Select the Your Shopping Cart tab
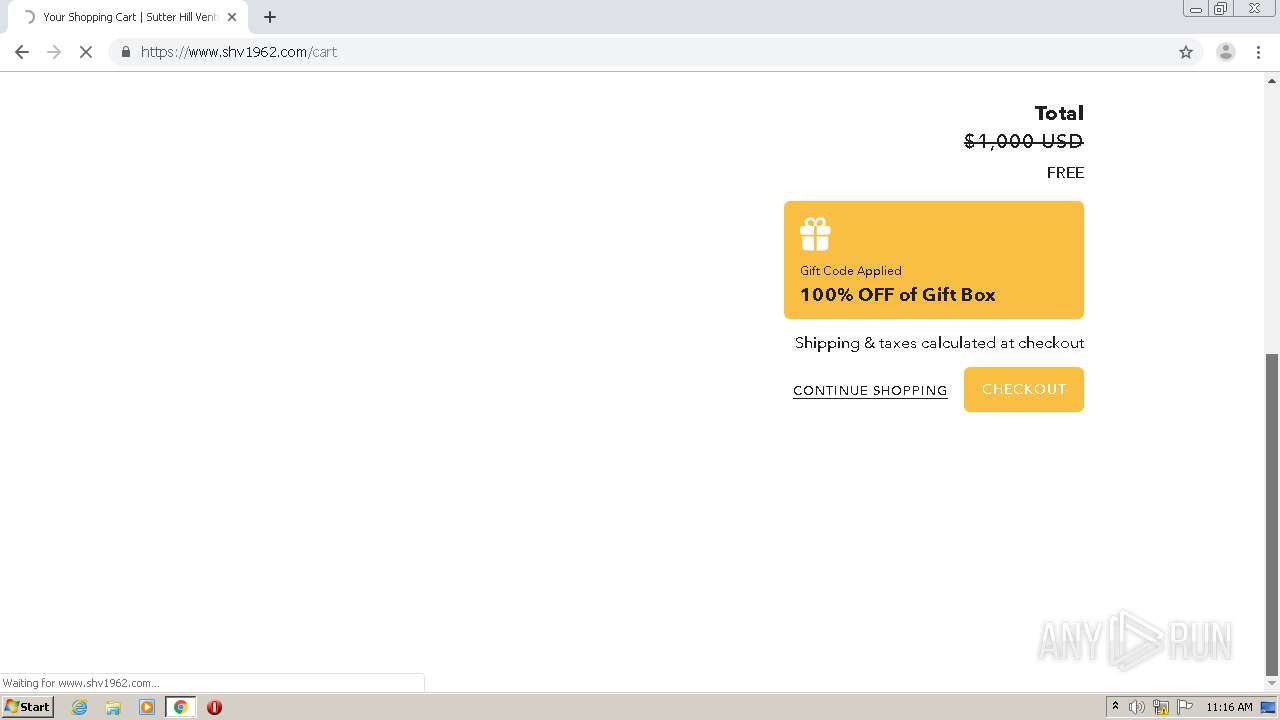This screenshot has height=720, width=1280. [x=127, y=17]
